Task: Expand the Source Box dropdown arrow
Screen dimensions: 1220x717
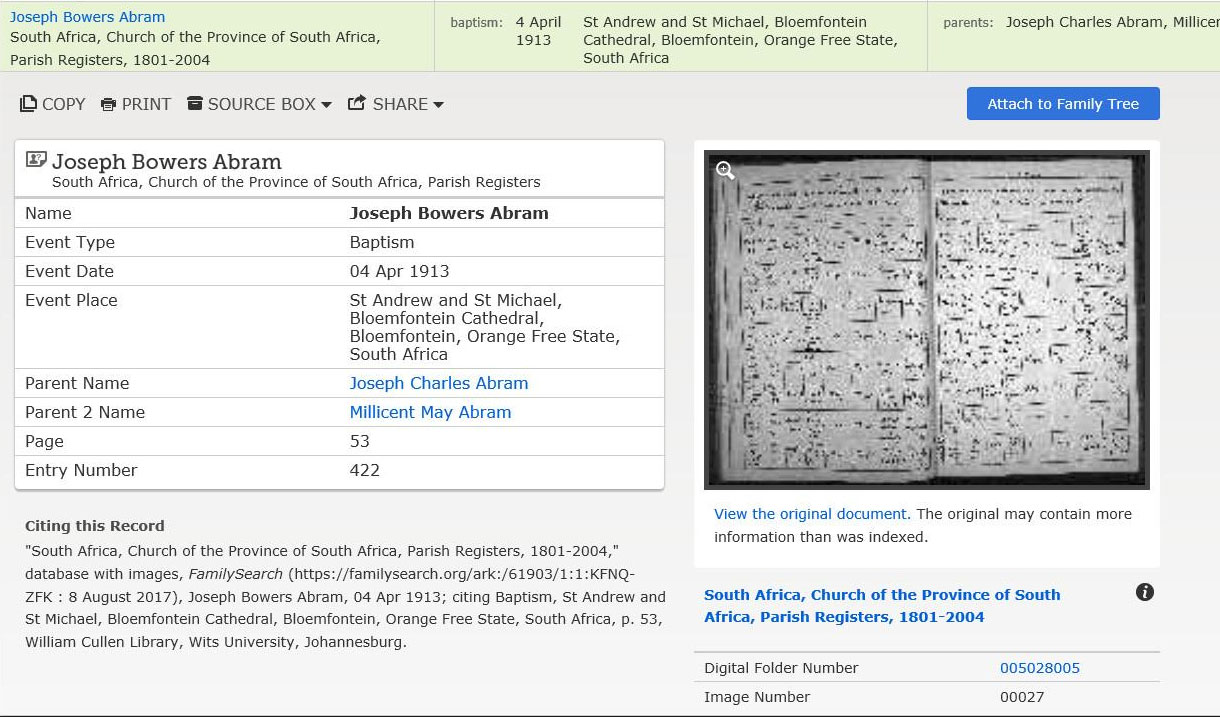Action: [x=326, y=105]
